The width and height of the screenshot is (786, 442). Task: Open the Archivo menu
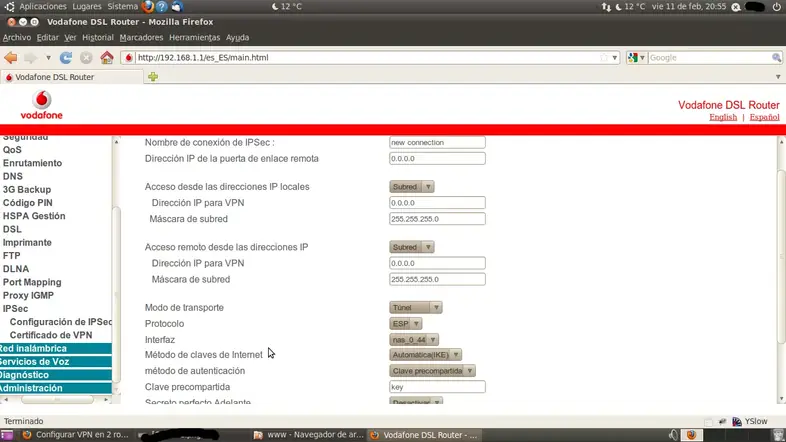click(17, 38)
